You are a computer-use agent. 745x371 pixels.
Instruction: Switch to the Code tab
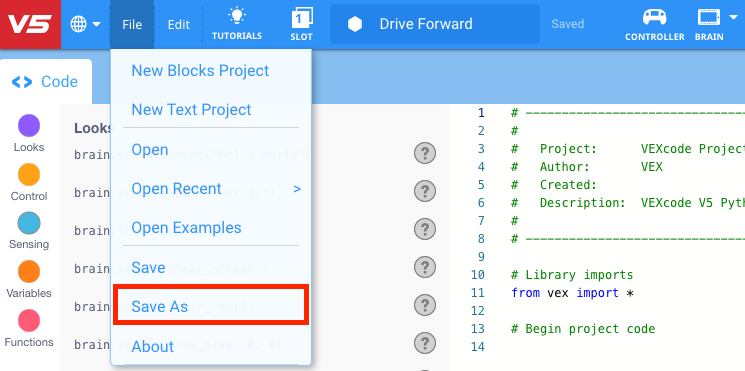[x=46, y=82]
